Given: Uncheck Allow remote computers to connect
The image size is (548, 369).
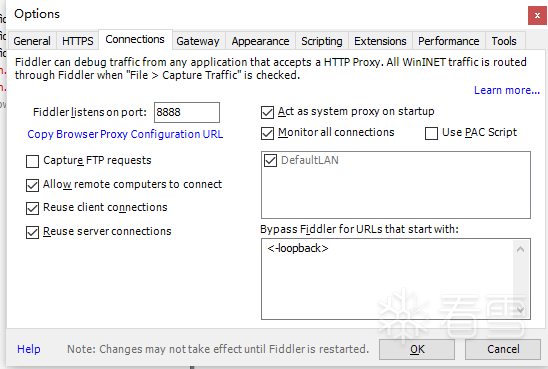Looking at the screenshot, I should (33, 185).
